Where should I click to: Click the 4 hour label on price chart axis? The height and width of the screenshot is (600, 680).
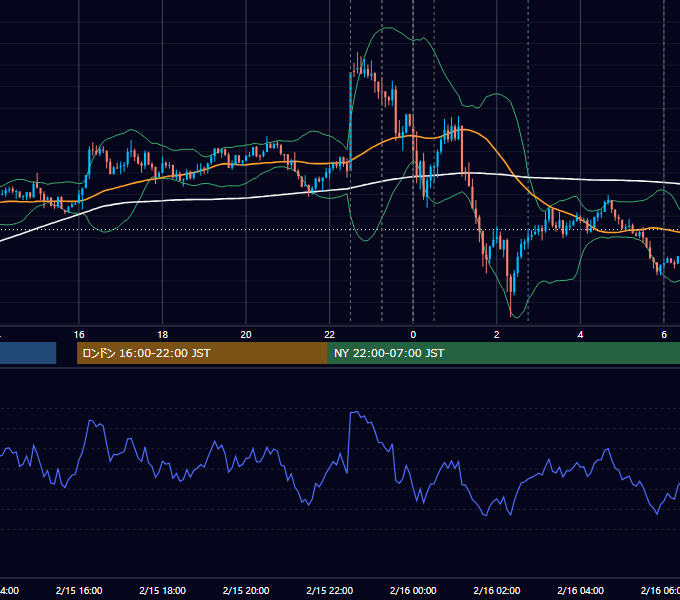[x=580, y=335]
